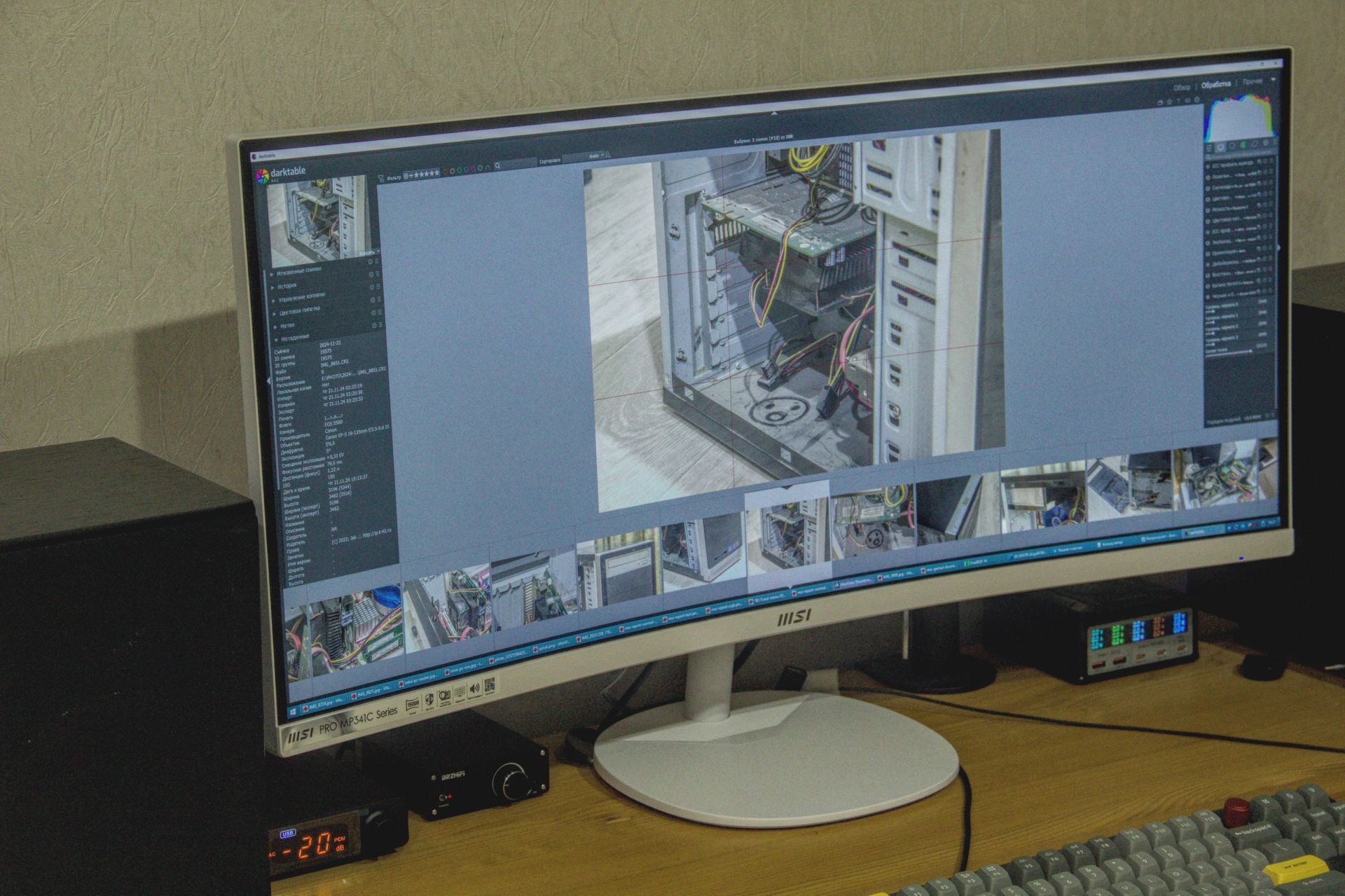Filter by five-star rating stars

(x=427, y=174)
